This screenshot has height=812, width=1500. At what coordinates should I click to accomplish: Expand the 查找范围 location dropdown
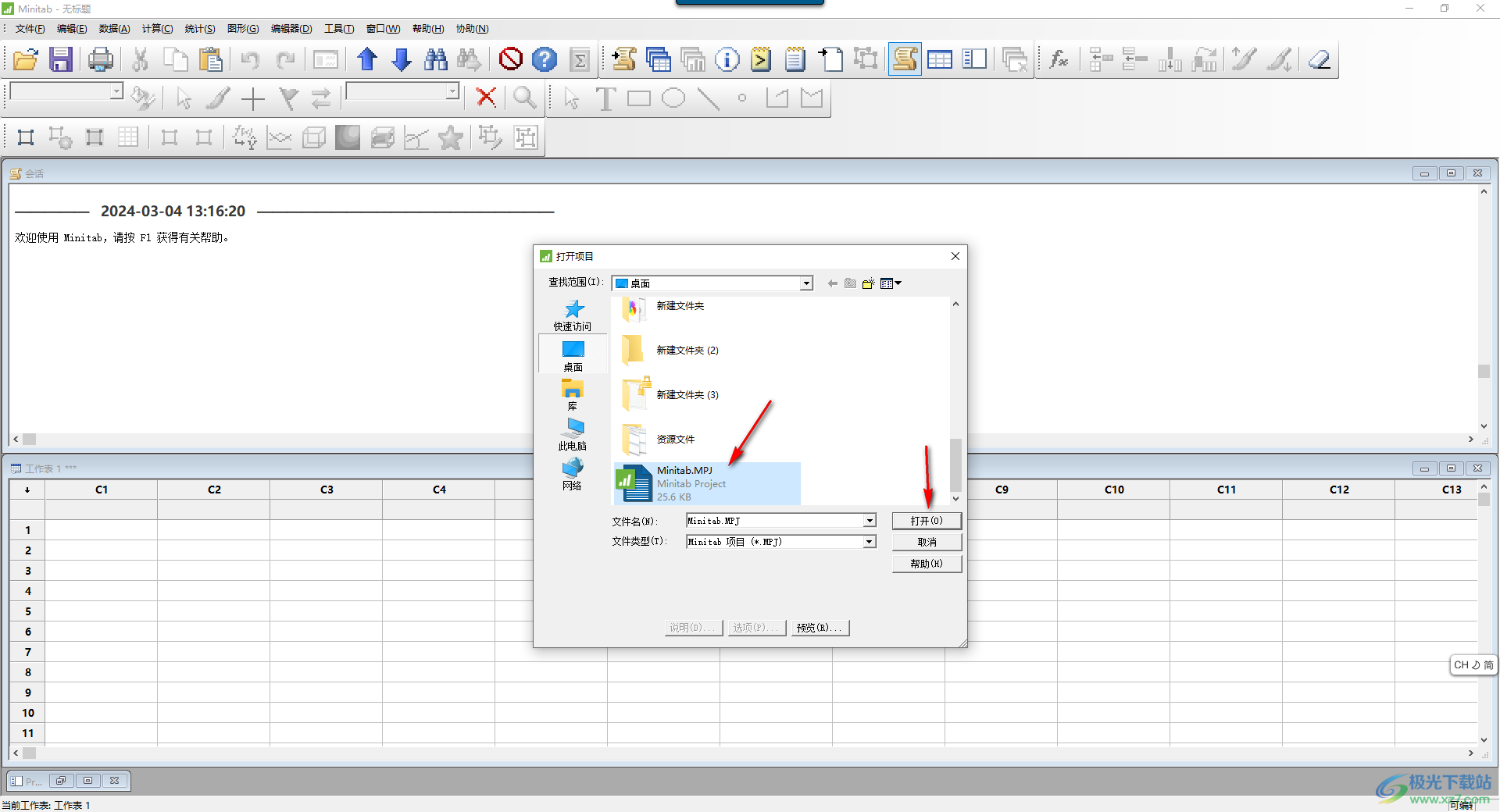[806, 283]
